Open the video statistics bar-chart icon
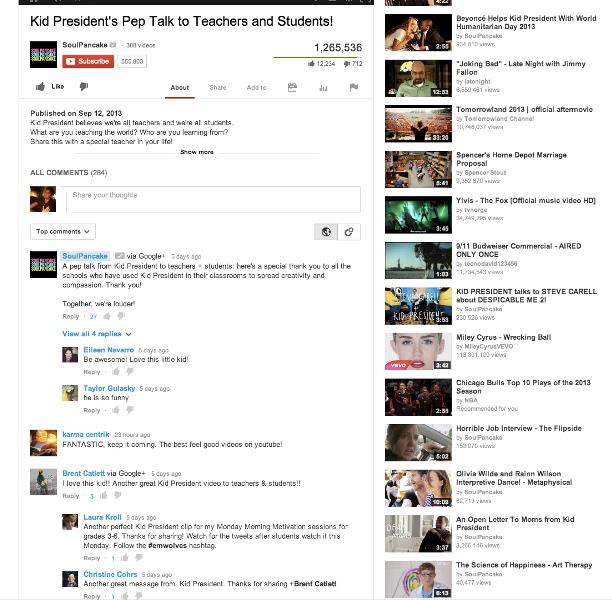Screen dimensions: 612x600 [x=323, y=88]
